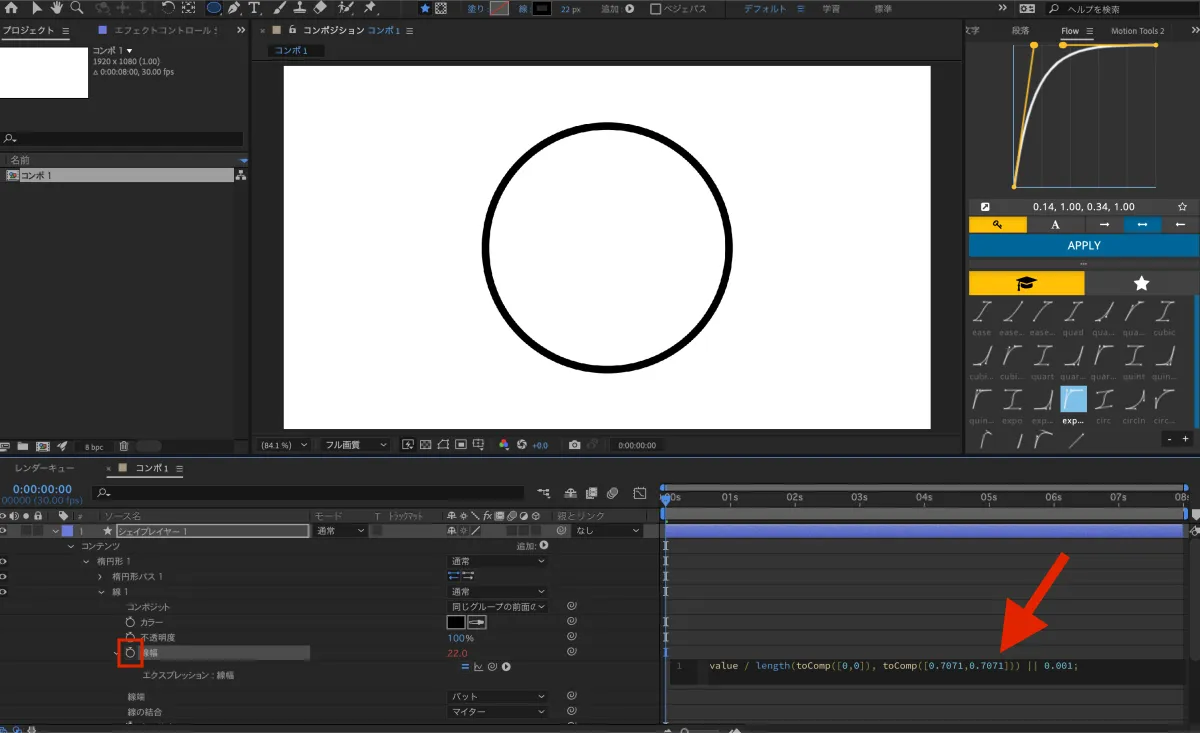Click the timeline search field
This screenshot has width=1200, height=733.
click(308, 492)
